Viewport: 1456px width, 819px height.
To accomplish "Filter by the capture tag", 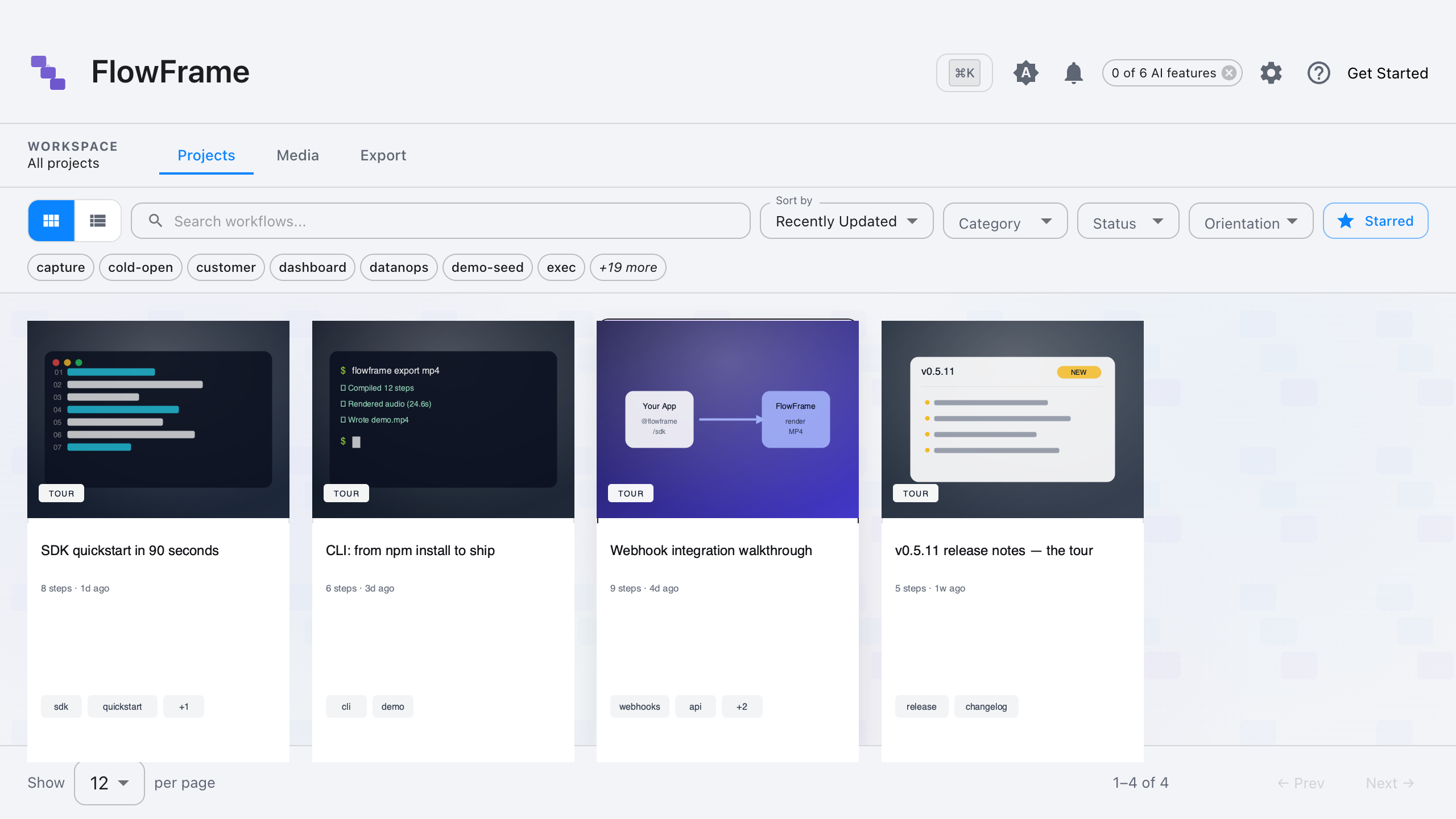I will (x=61, y=267).
